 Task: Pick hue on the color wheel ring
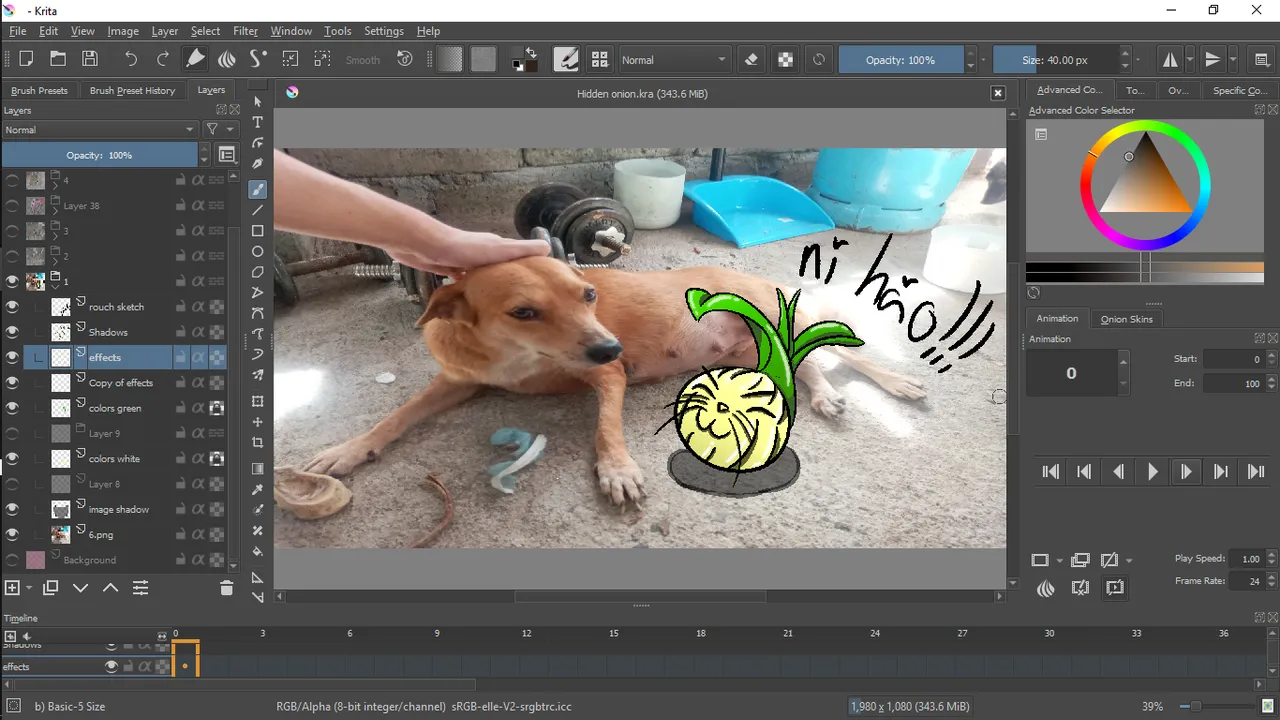(1145, 128)
